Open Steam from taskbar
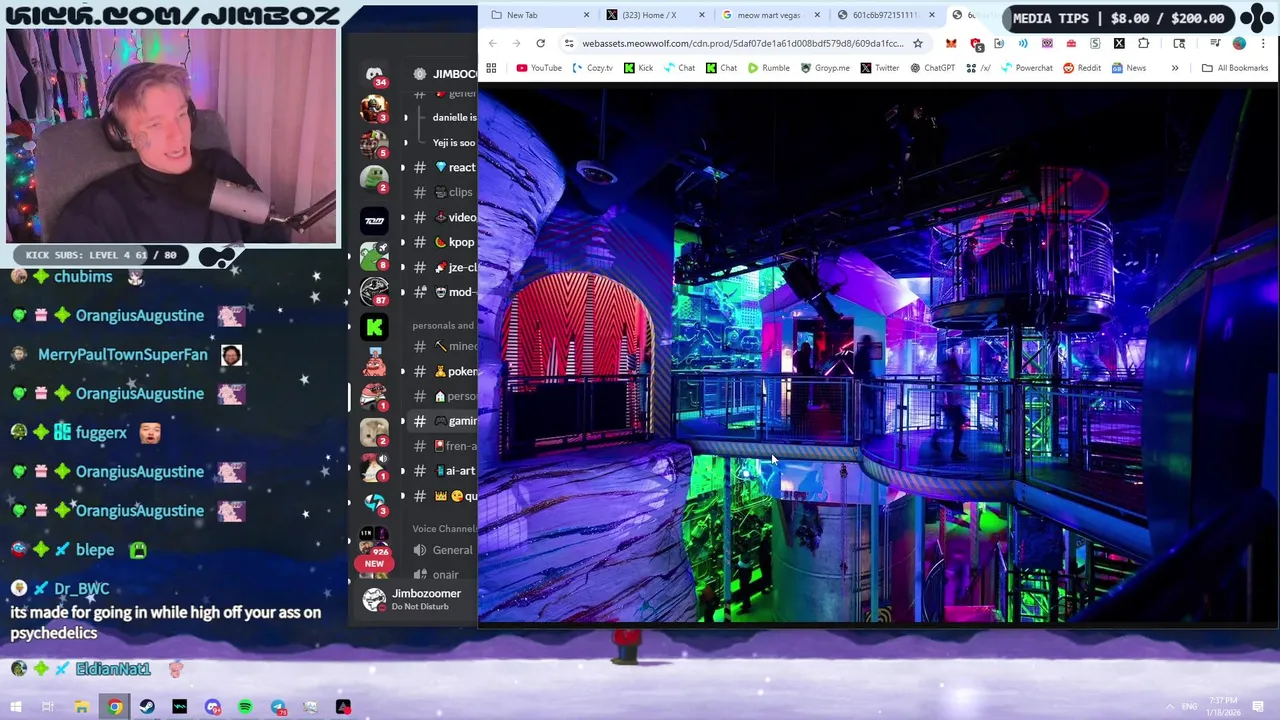1280x720 pixels. click(147, 707)
